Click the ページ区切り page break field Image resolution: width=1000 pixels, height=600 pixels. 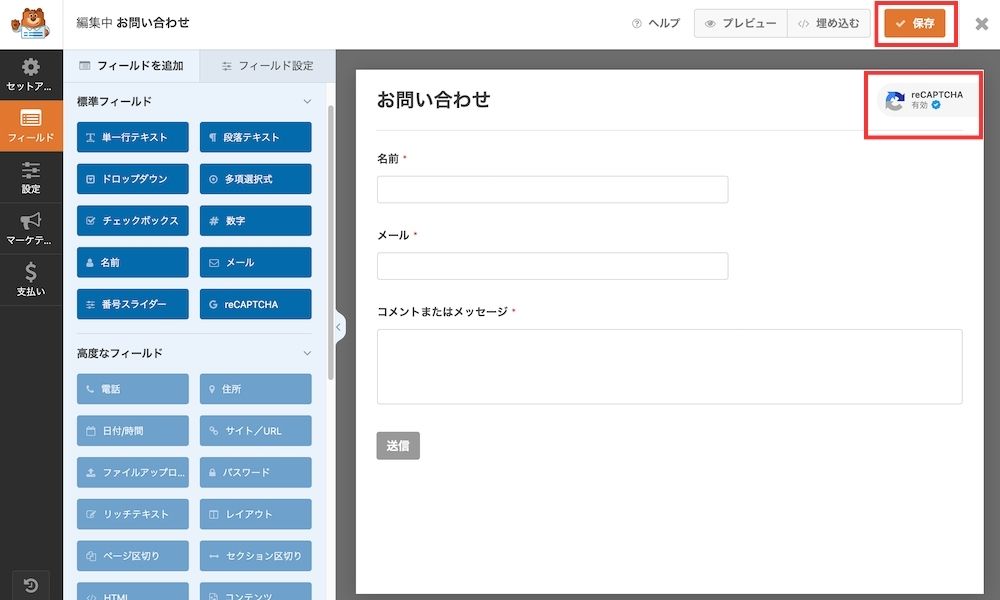(133, 556)
